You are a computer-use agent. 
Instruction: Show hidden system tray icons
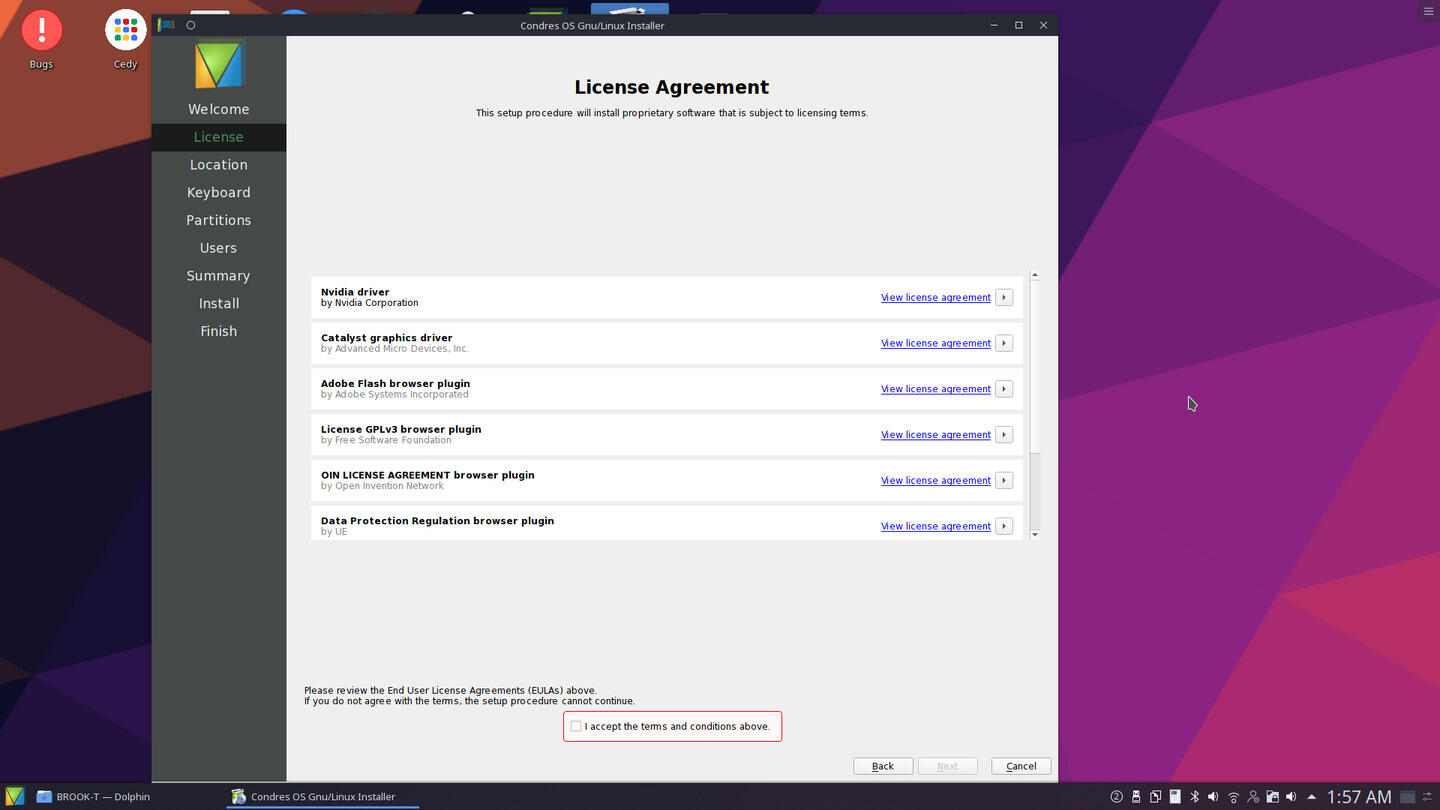coord(1311,797)
